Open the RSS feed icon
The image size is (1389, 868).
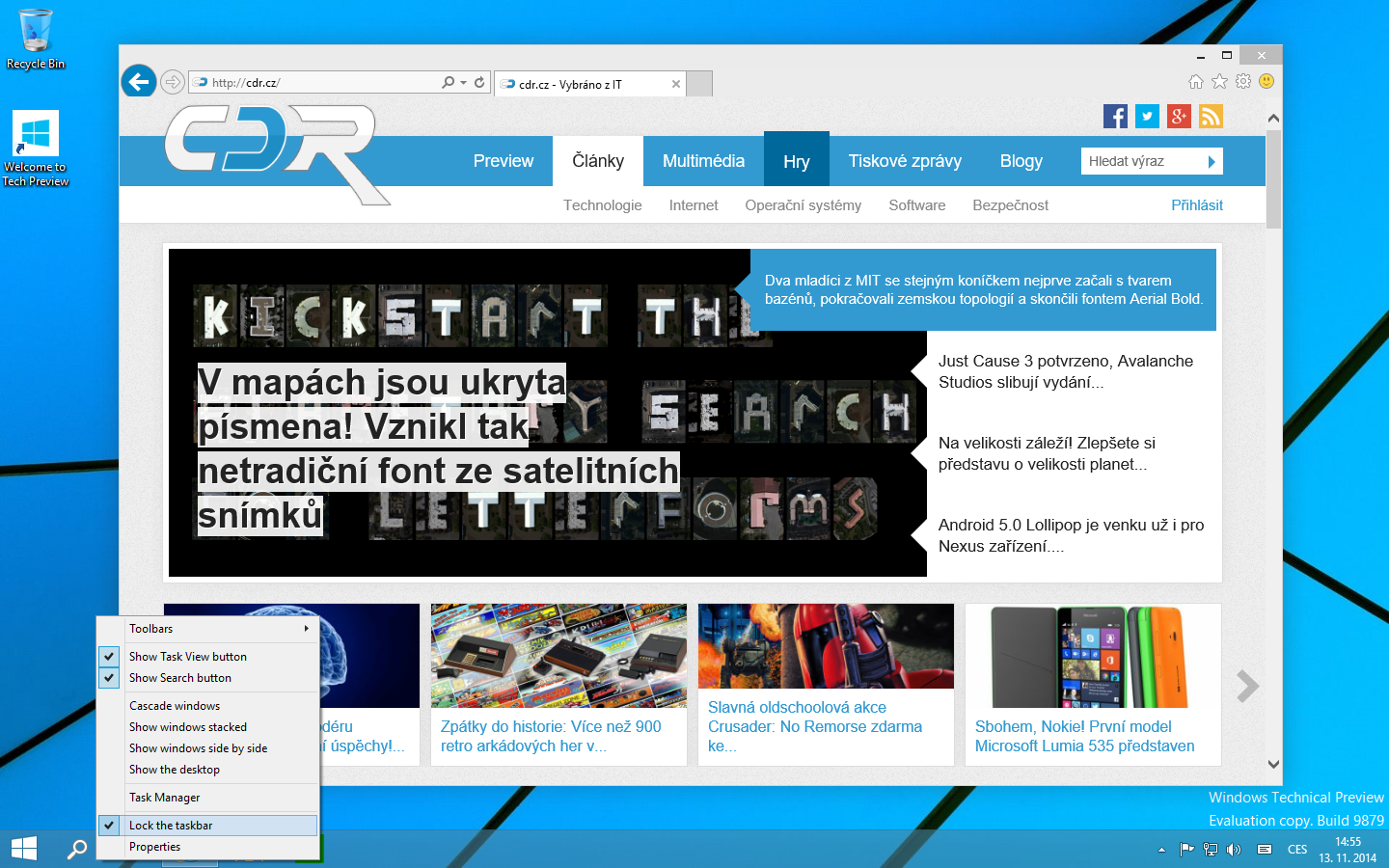click(1211, 117)
